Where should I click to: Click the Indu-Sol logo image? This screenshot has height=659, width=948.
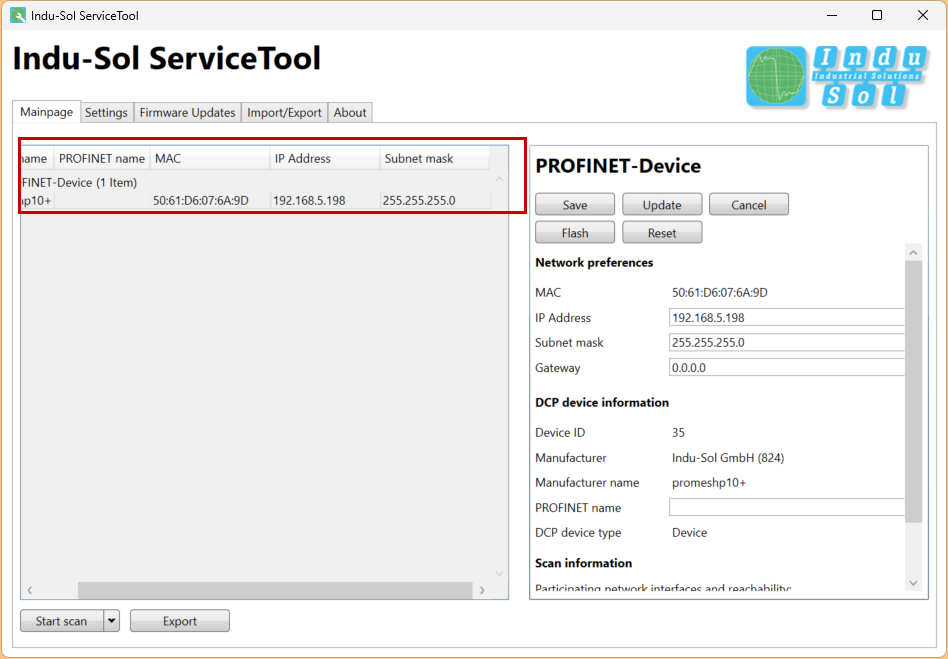[837, 77]
